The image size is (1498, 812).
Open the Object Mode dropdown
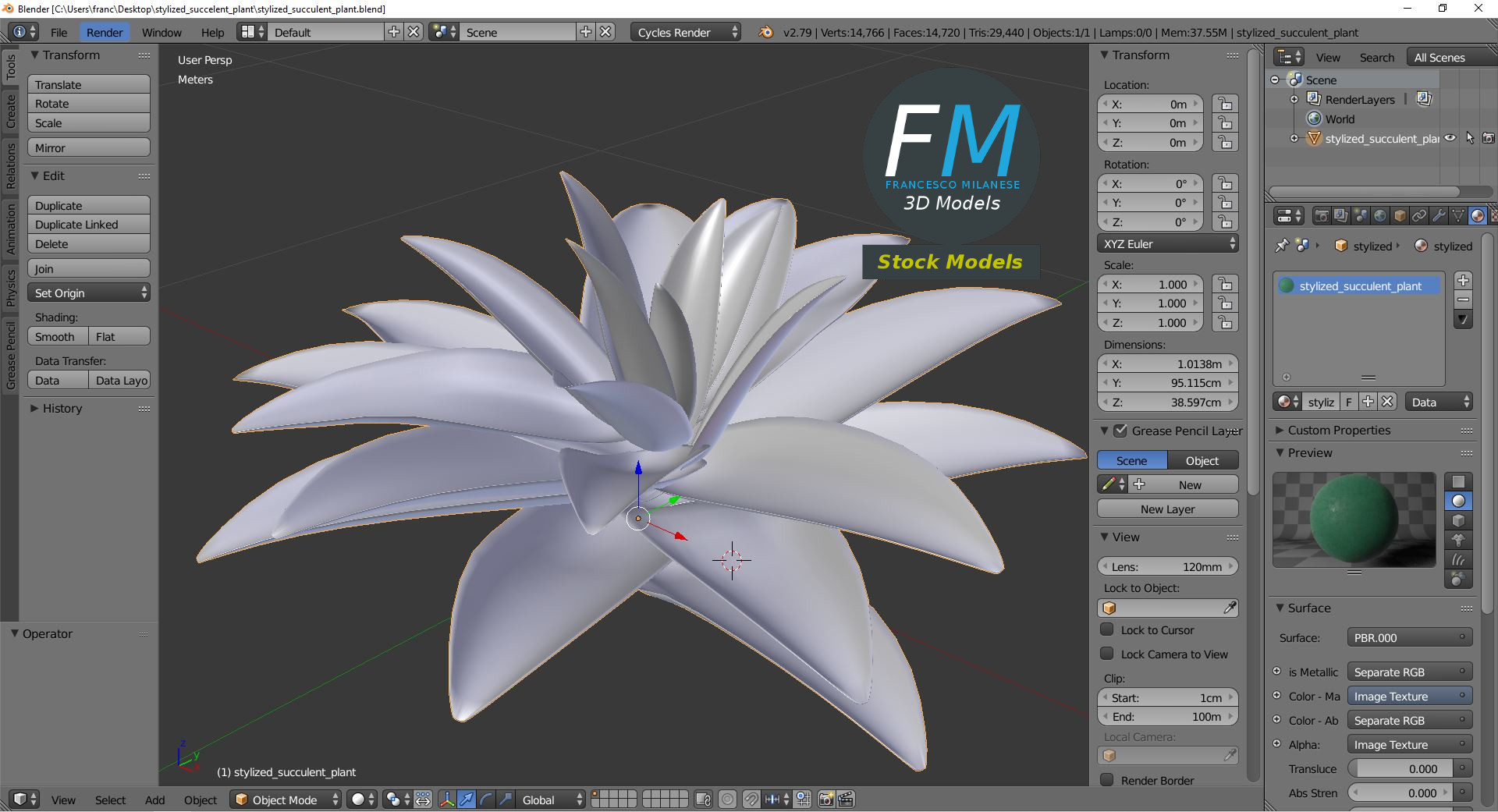pyautogui.click(x=286, y=800)
